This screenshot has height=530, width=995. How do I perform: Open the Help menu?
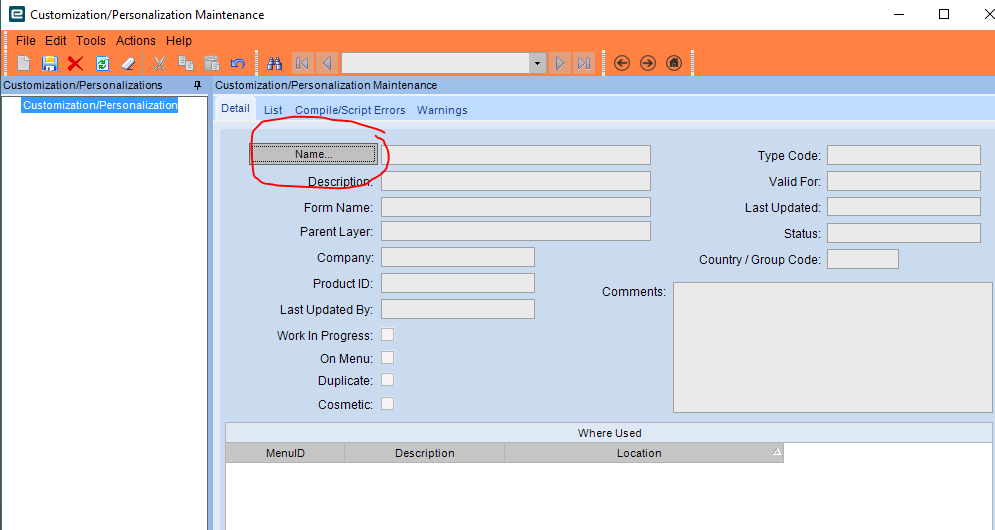coord(179,41)
